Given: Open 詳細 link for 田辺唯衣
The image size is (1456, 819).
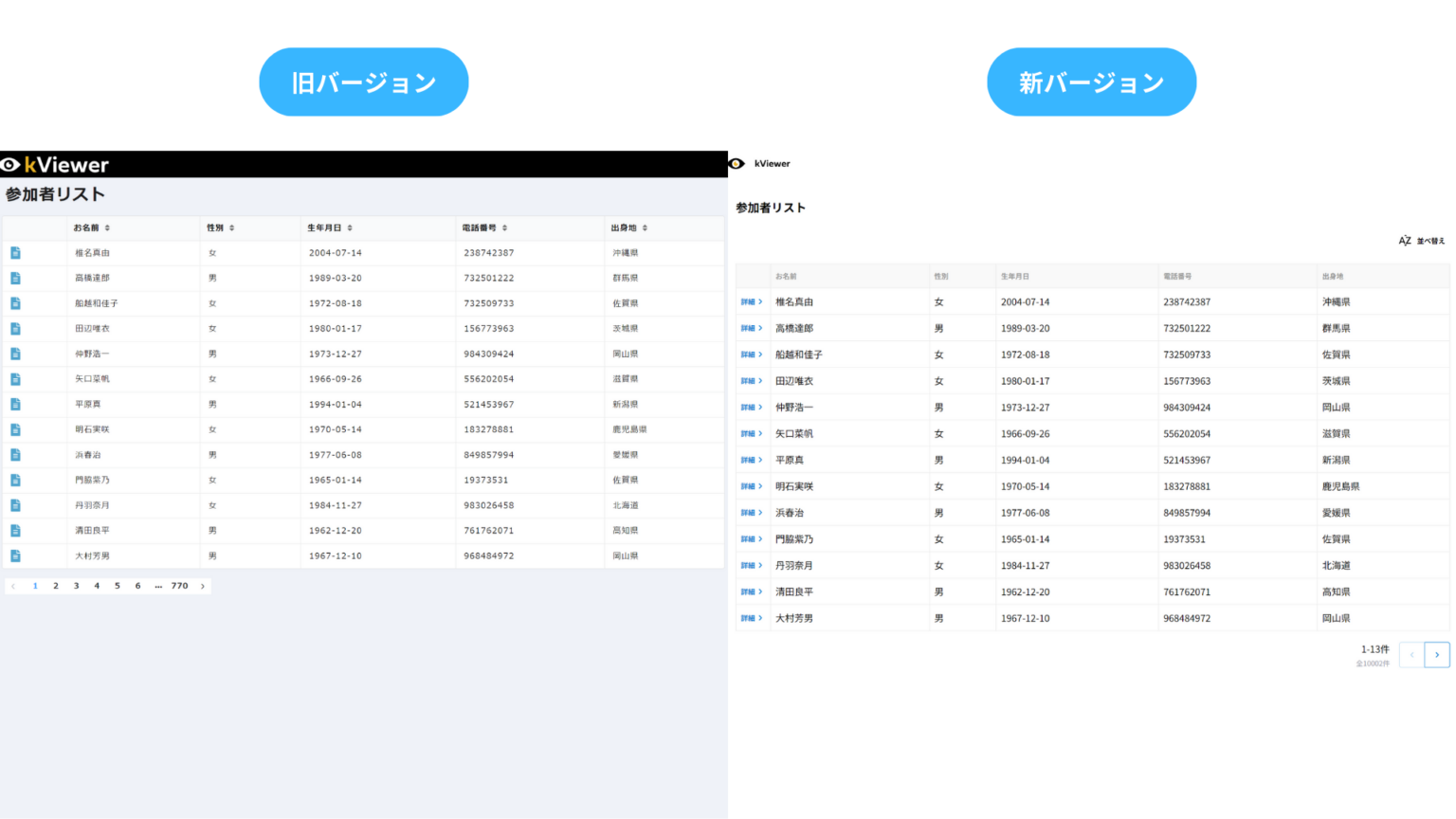Looking at the screenshot, I should pyautogui.click(x=752, y=381).
